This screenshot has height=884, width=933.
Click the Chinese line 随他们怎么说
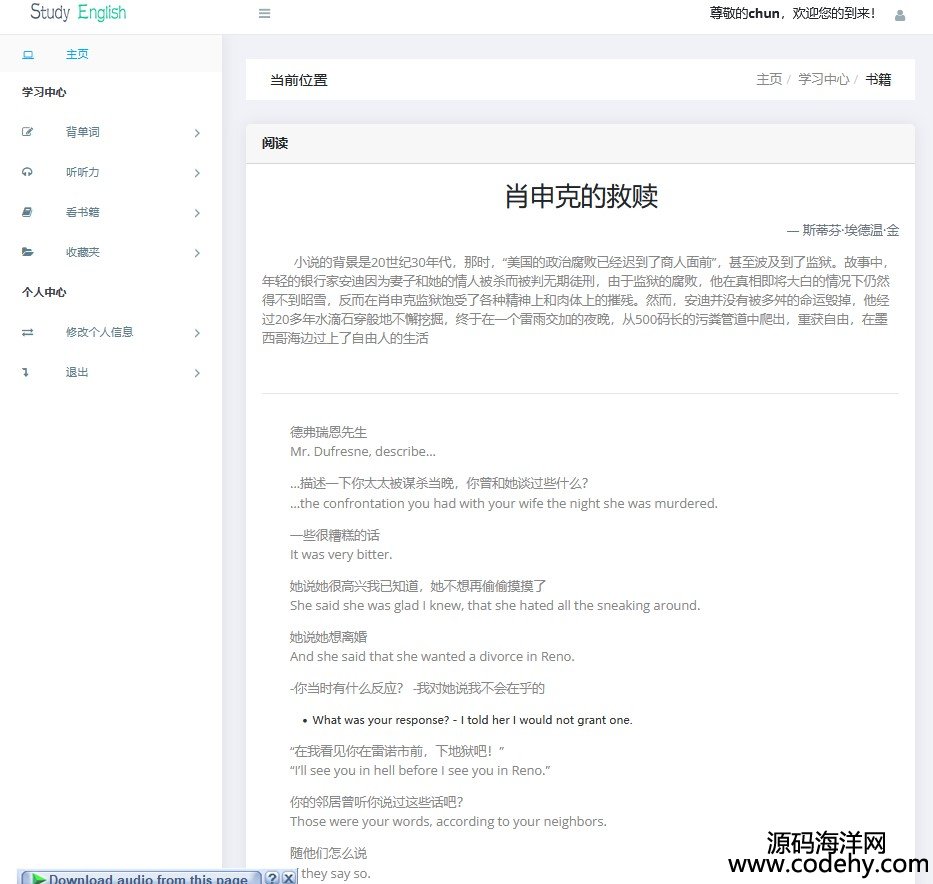tap(328, 853)
